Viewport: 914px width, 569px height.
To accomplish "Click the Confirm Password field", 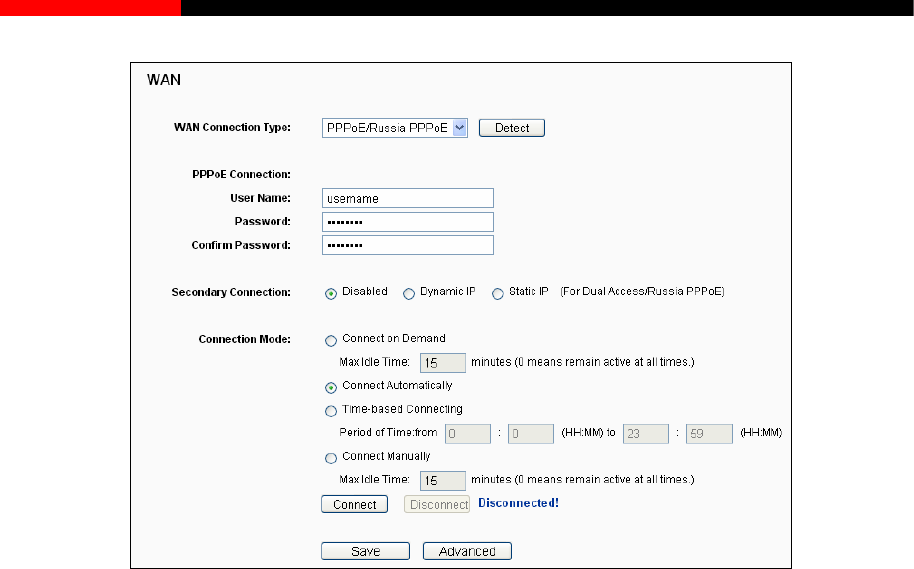I will click(407, 245).
